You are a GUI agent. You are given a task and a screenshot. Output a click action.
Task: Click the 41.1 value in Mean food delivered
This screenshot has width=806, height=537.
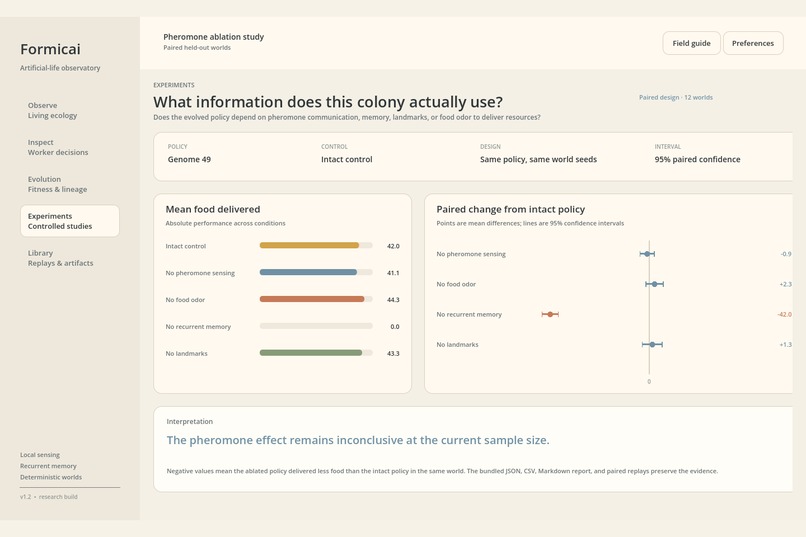[393, 273]
